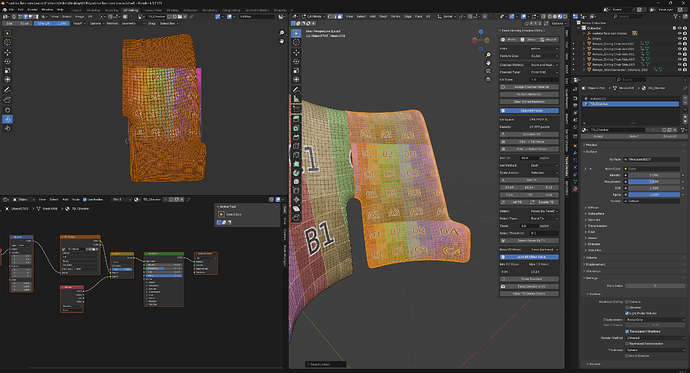Select the TD_Checker material slot
Viewport: 690px width, 373px height.
pyautogui.click(x=631, y=104)
